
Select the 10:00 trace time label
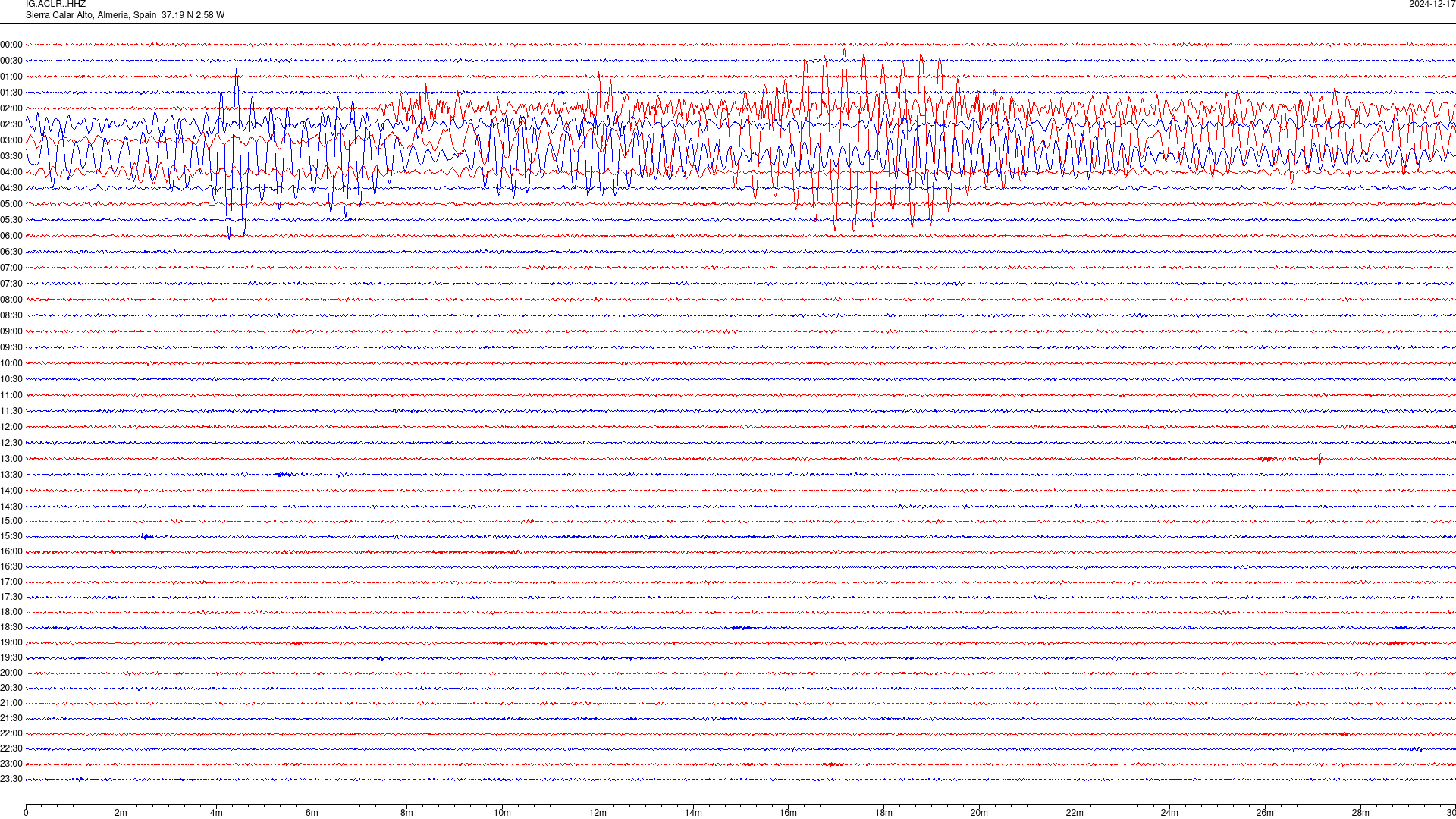pos(11,363)
